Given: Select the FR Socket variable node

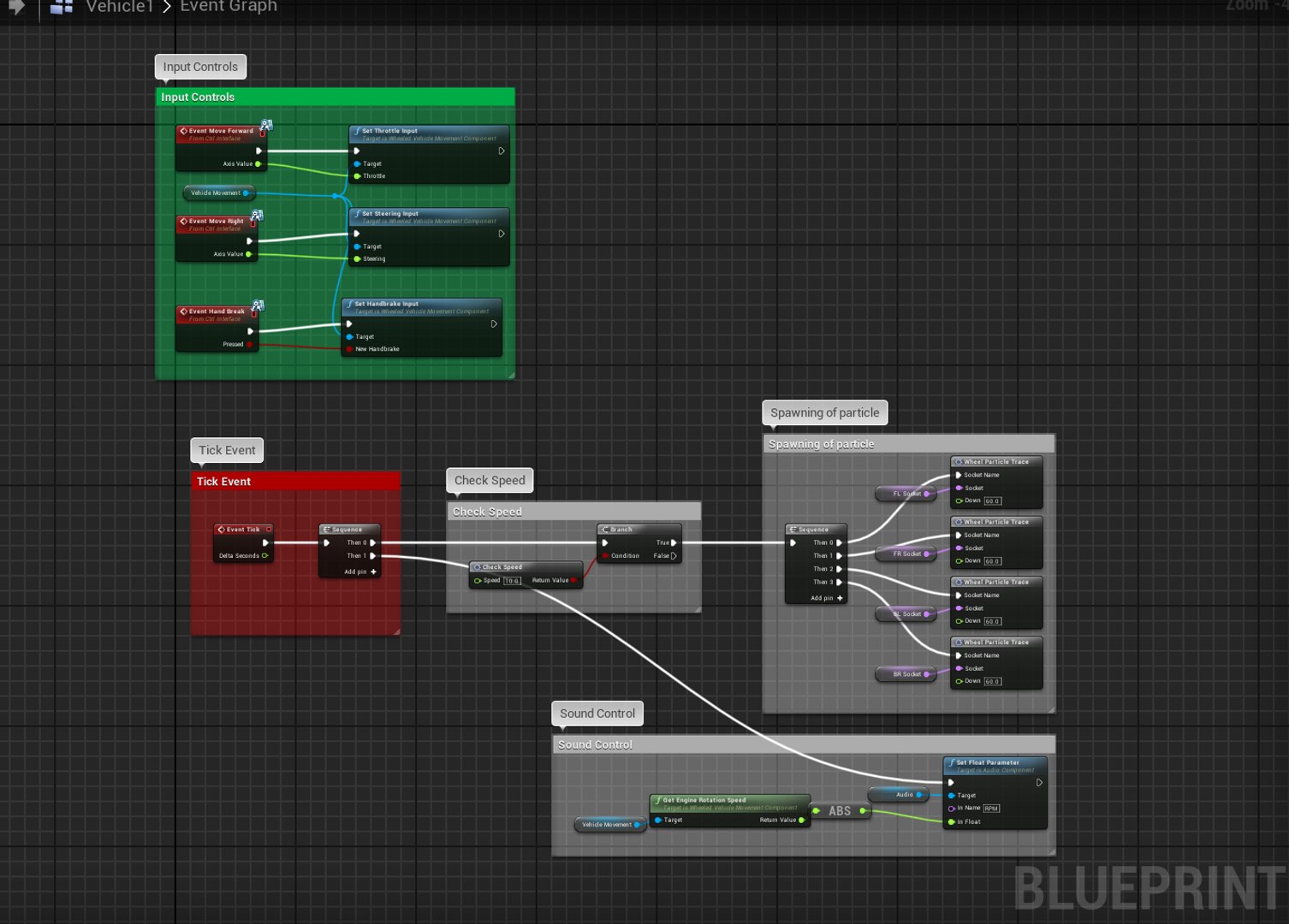Looking at the screenshot, I should click(906, 554).
